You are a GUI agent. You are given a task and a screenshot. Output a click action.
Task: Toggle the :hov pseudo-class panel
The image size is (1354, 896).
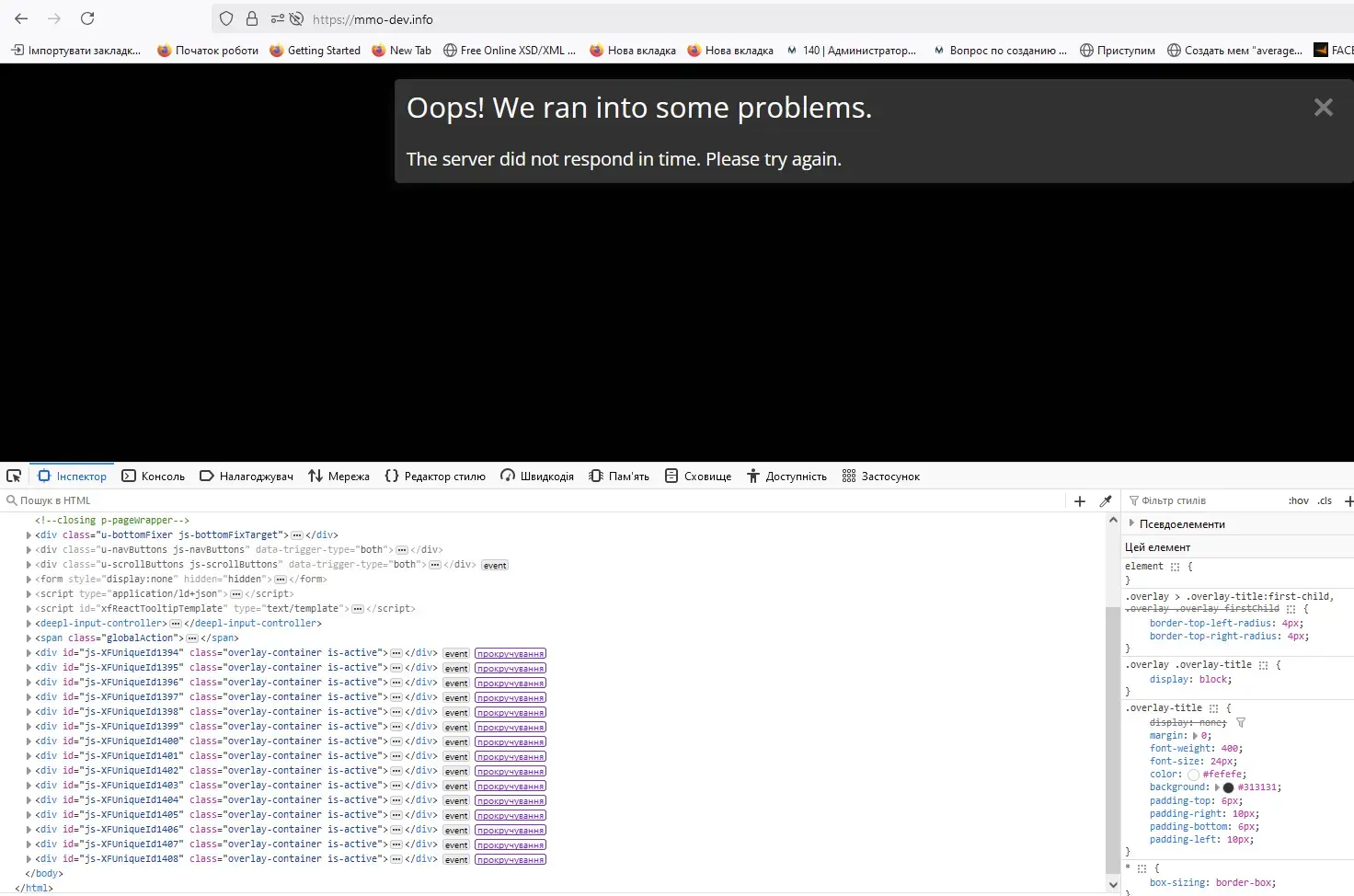pos(1298,501)
